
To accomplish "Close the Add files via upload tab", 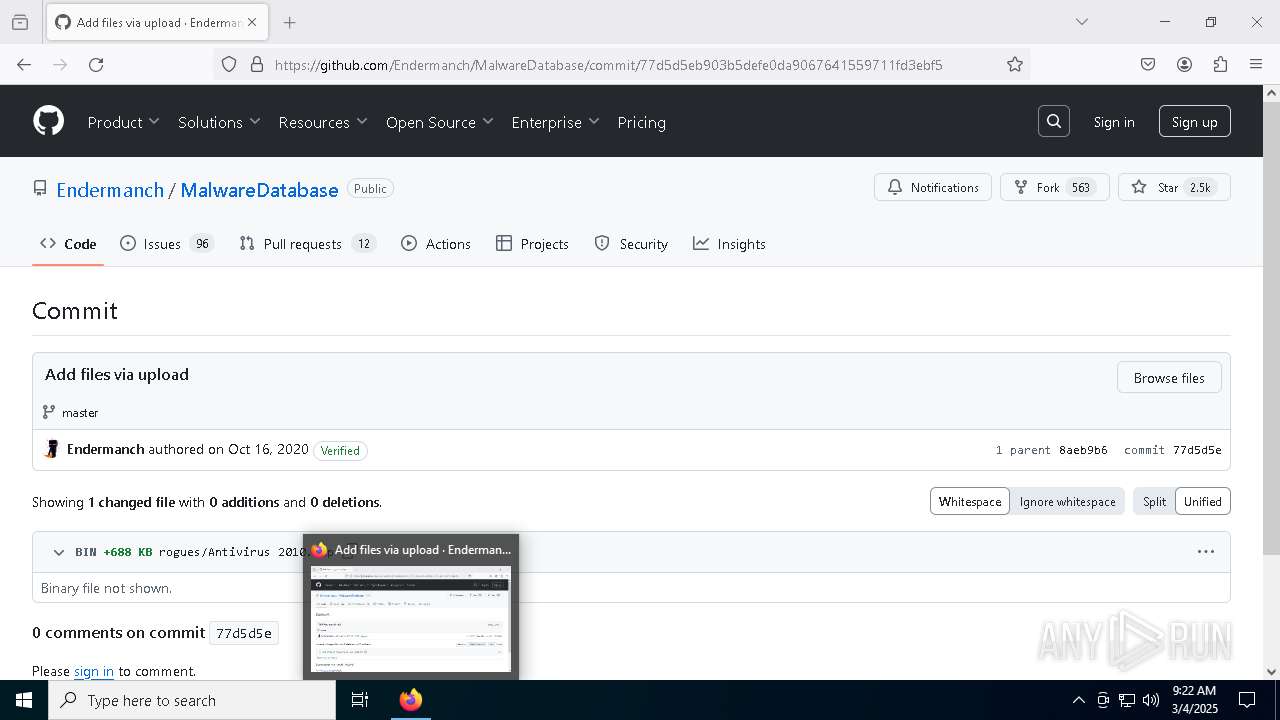I will 252,22.
